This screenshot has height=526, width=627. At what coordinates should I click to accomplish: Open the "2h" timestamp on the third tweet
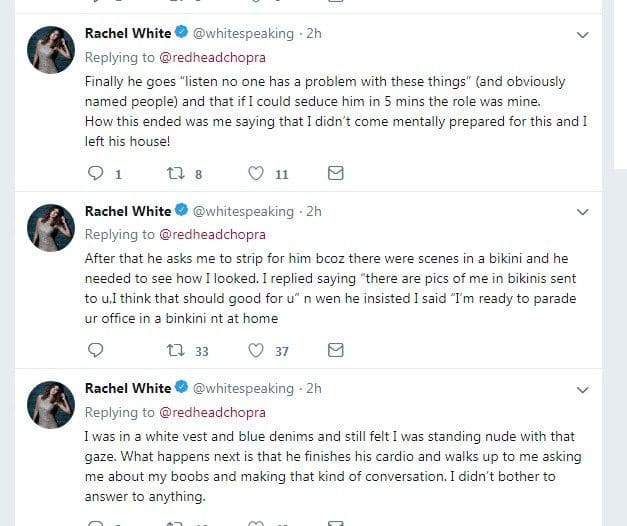(x=313, y=387)
